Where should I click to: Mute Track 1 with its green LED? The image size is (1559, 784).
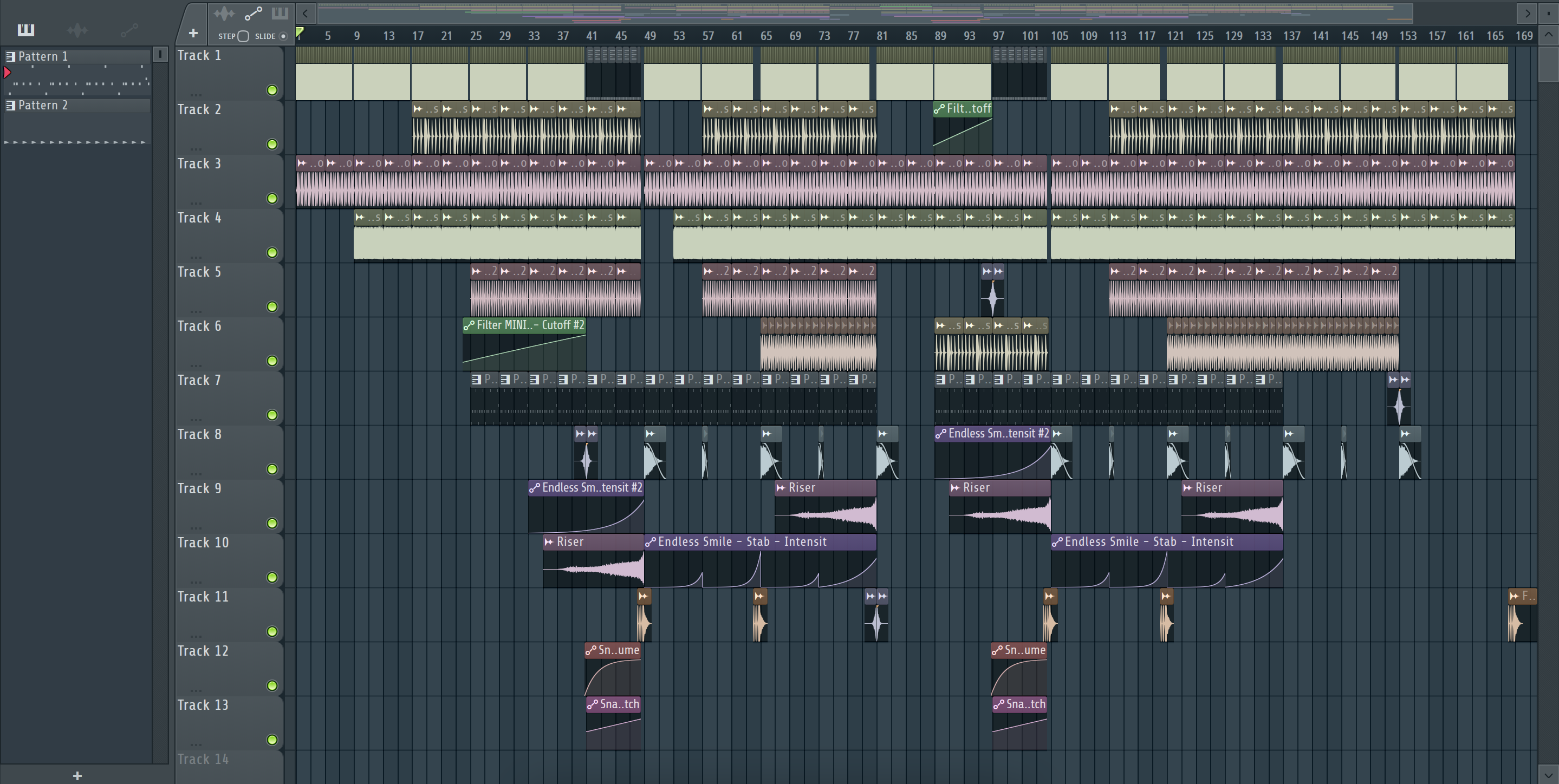272,90
